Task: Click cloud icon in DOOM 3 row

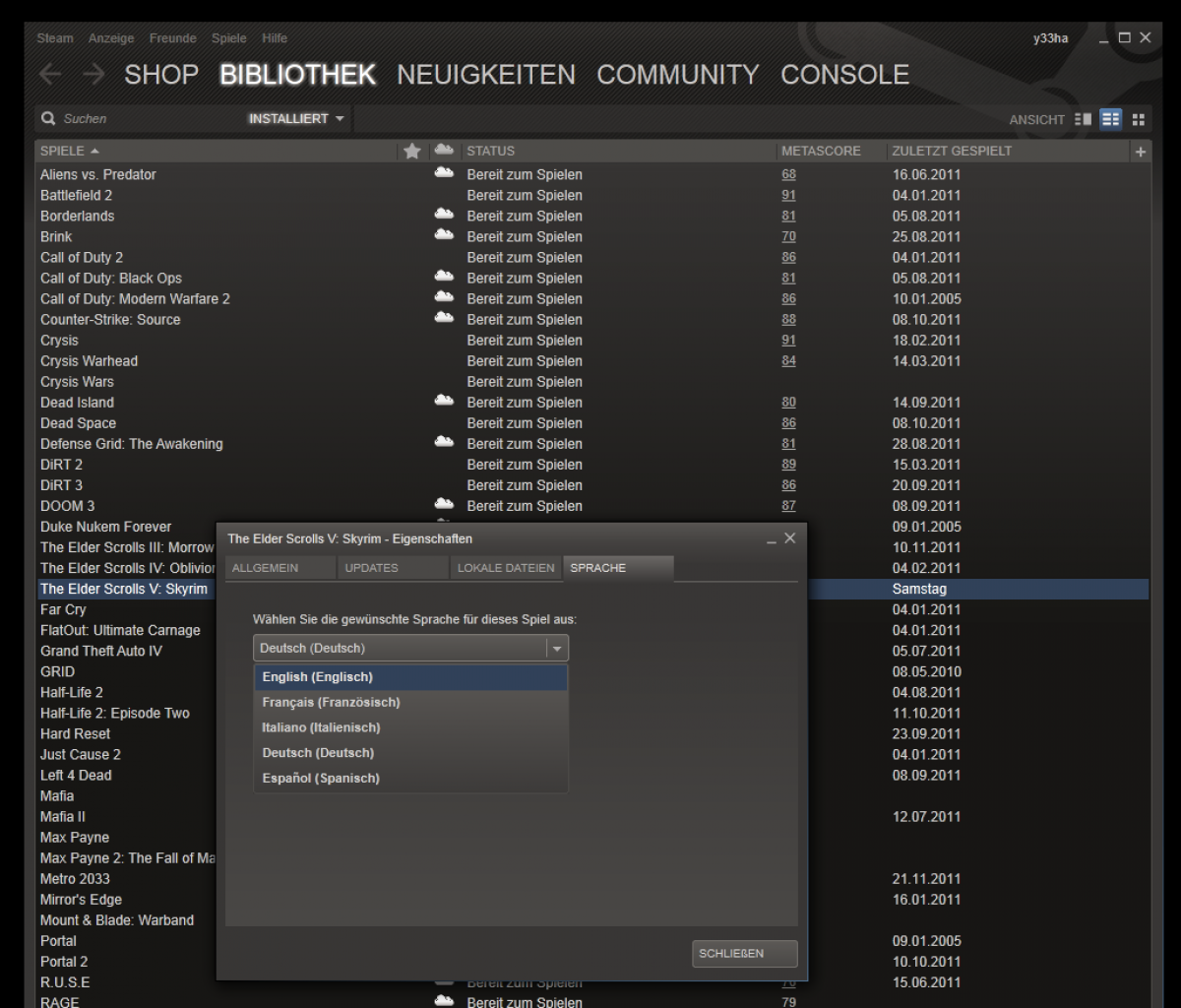Action: coord(444,504)
